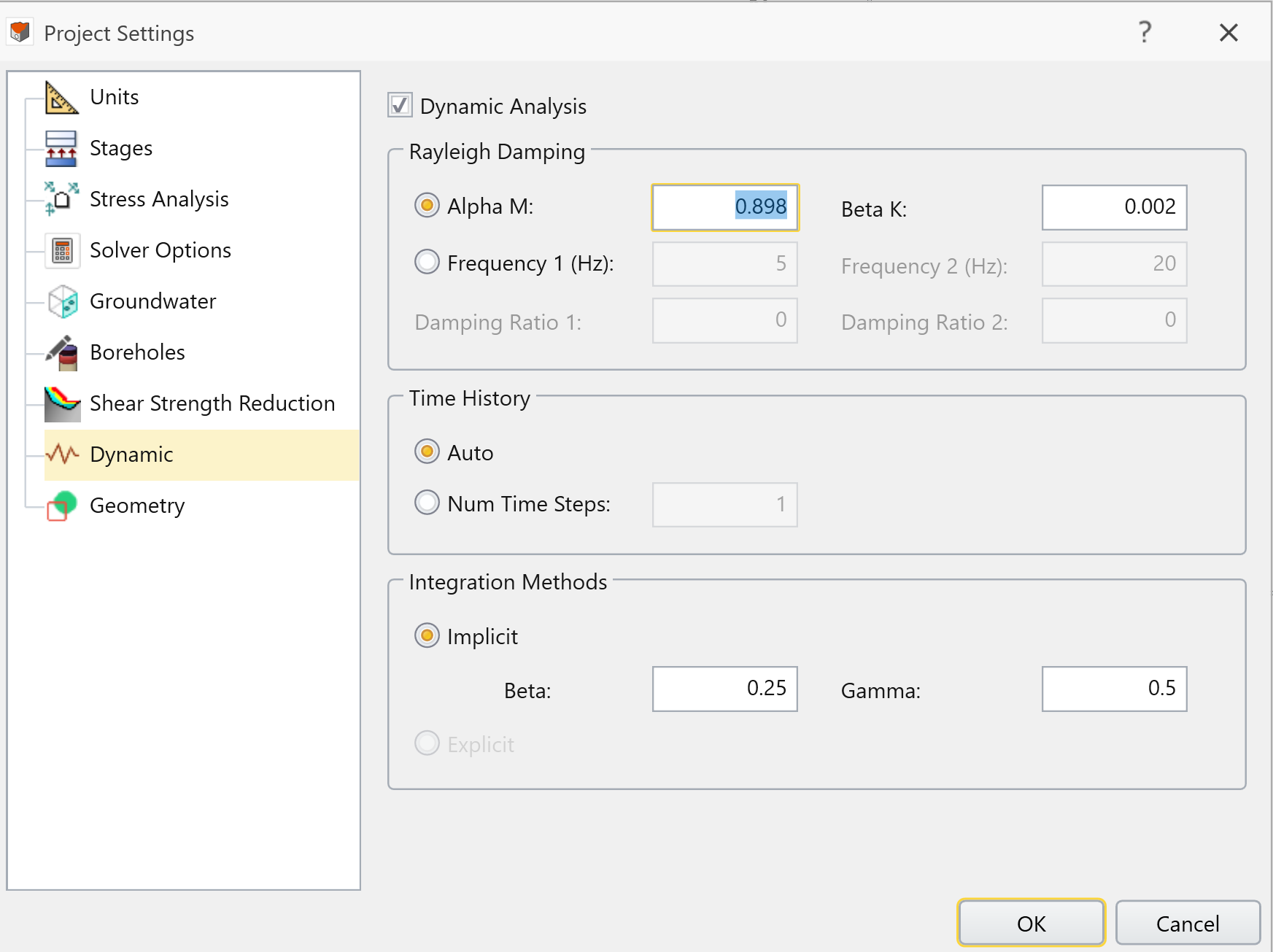Open the help question mark
Screen dimensions: 1273x952
[x=1145, y=32]
